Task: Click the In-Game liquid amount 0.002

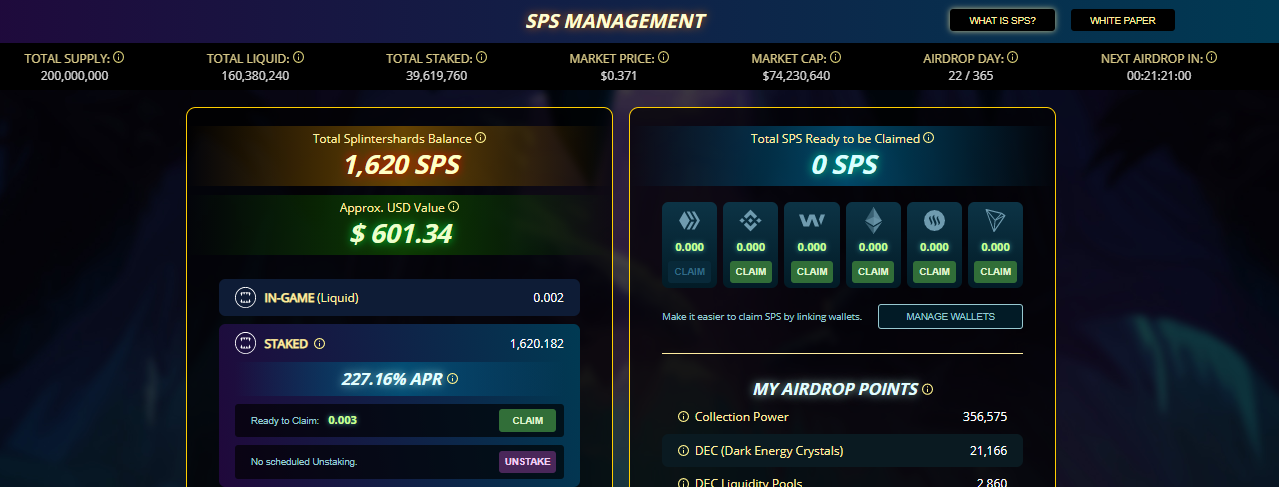Action: point(548,297)
